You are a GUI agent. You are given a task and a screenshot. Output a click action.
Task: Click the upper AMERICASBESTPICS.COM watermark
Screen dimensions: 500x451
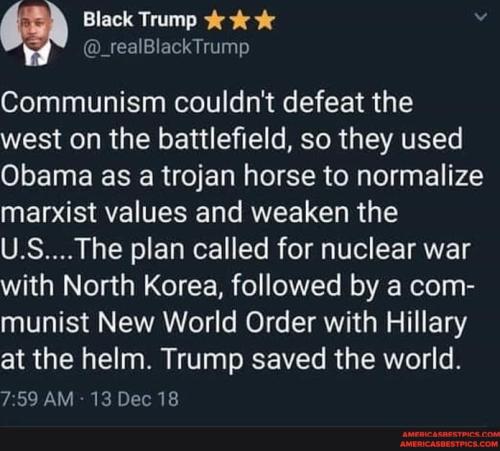(x=449, y=433)
